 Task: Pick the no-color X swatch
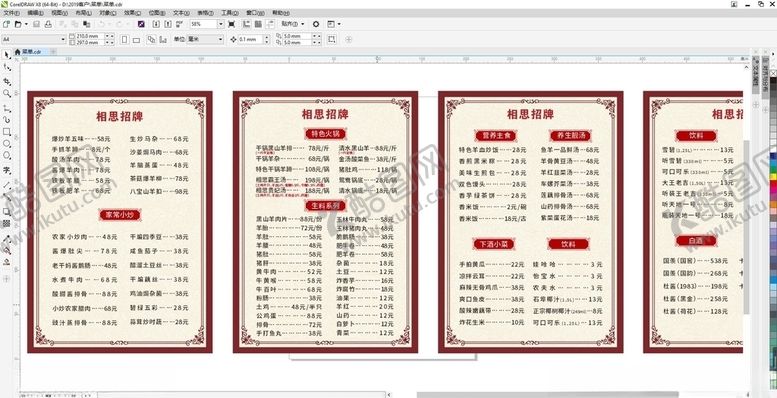pos(773,73)
